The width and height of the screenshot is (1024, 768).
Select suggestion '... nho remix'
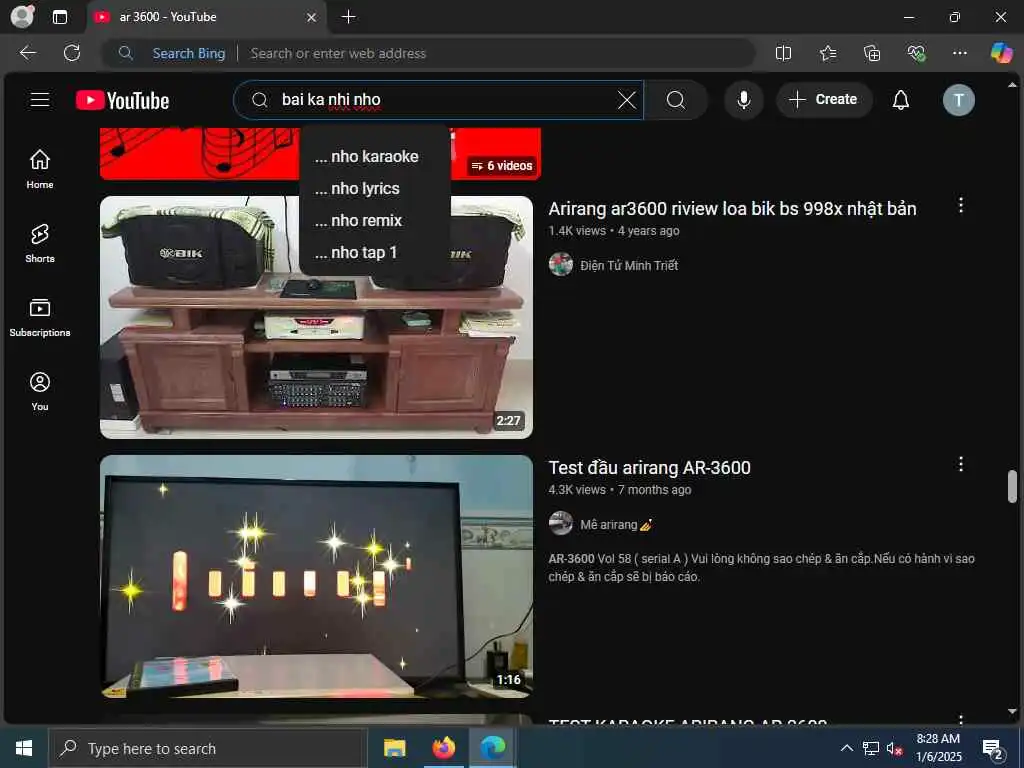[374, 221]
